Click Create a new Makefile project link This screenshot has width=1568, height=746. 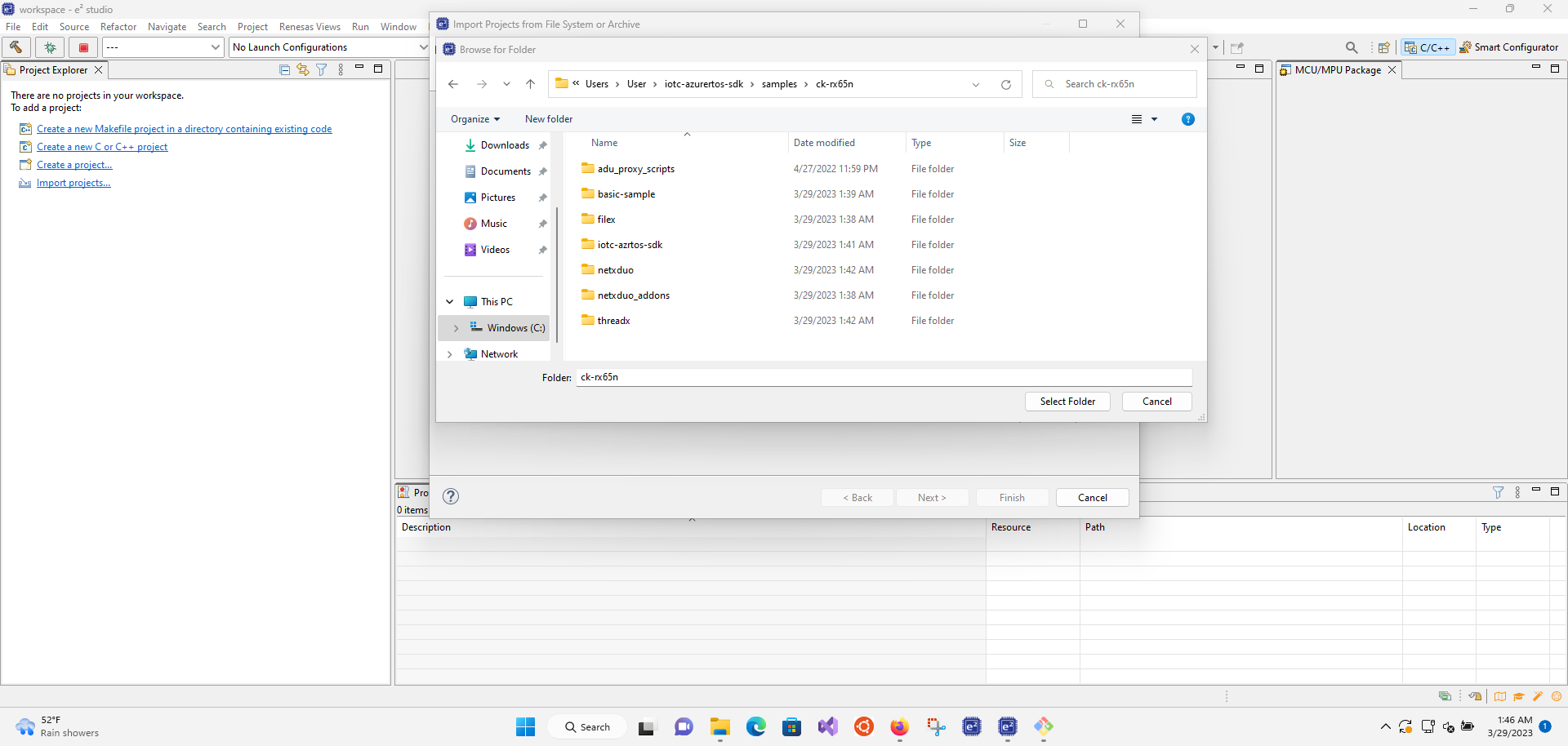[184, 129]
